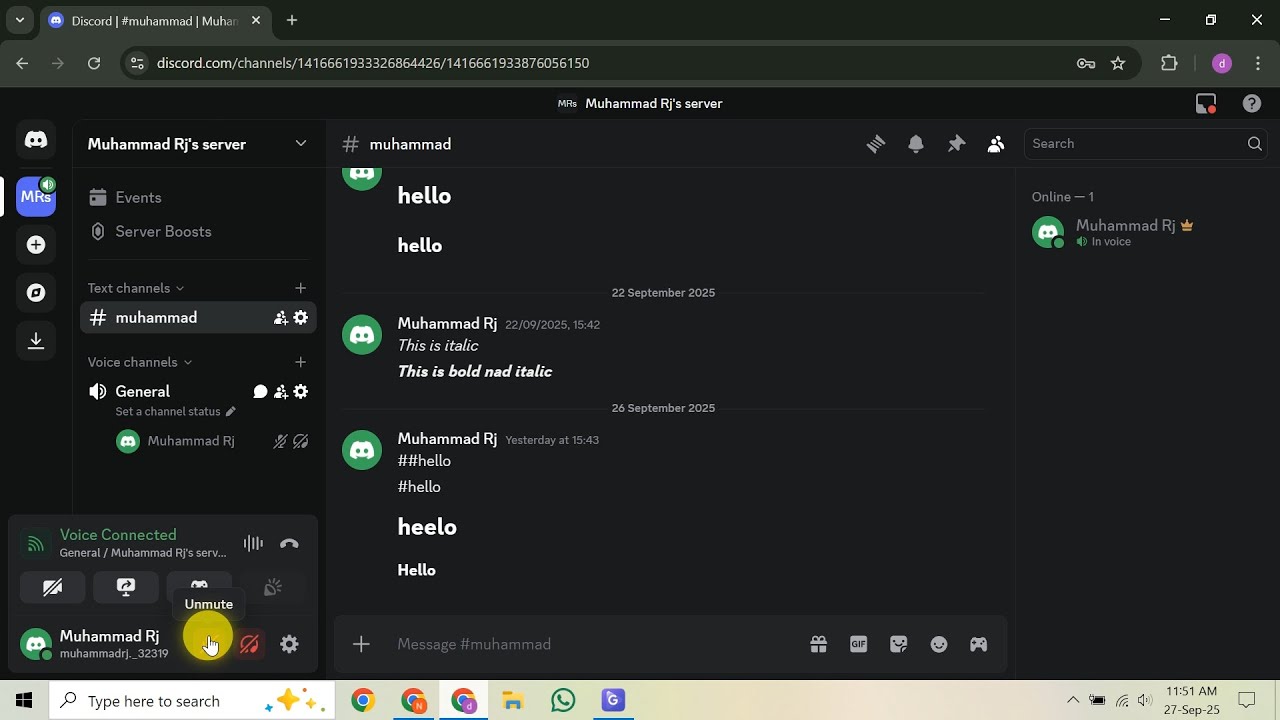Focus the channel Search field

pos(1146,144)
